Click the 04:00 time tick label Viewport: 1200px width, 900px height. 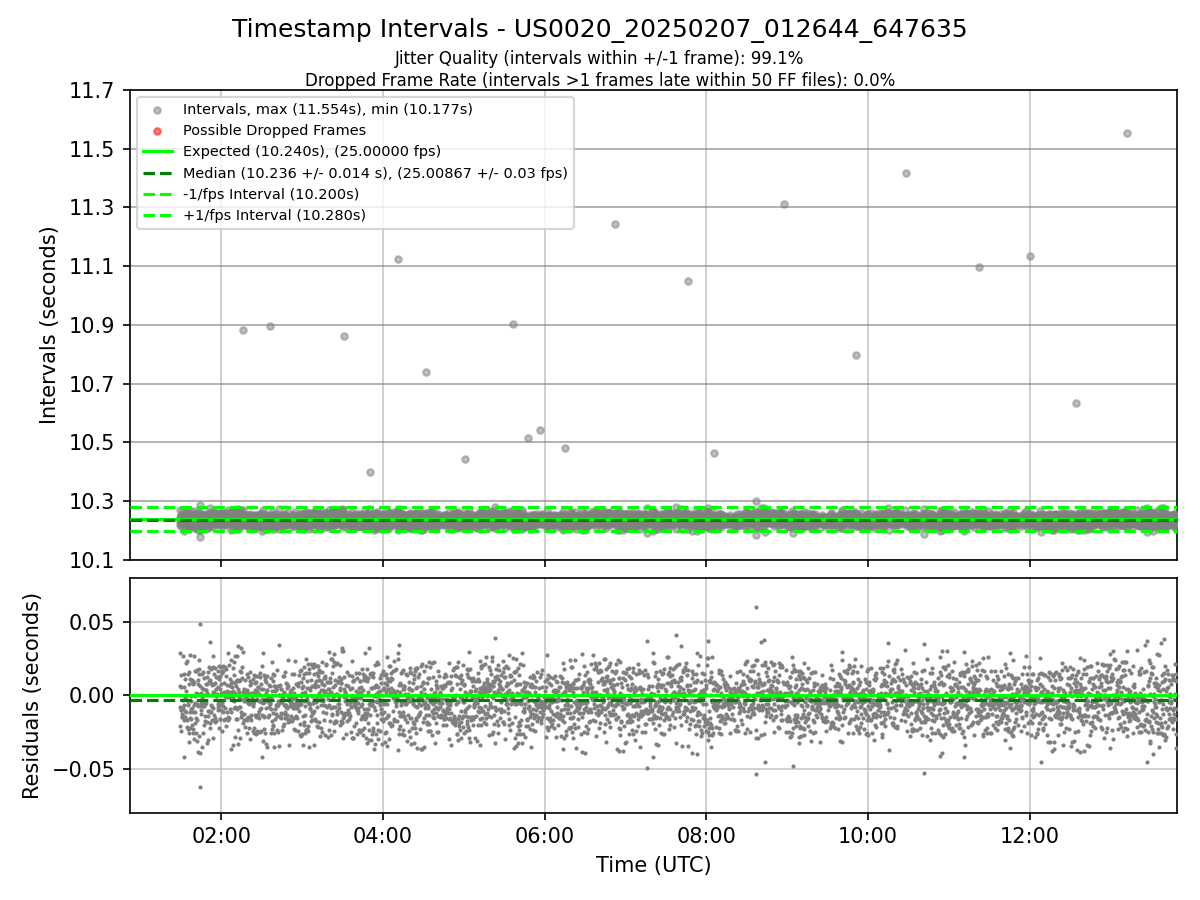click(x=383, y=835)
